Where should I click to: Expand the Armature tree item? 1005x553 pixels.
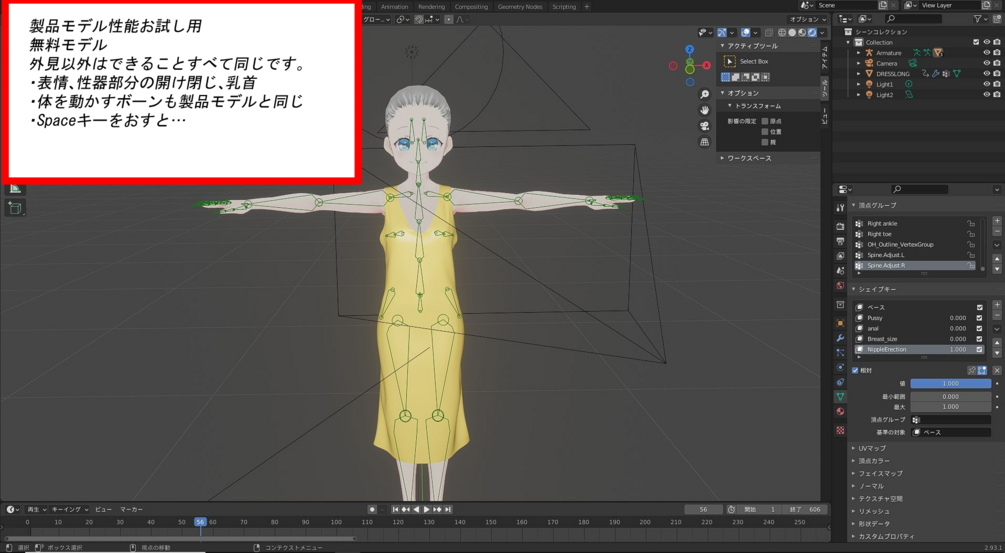tap(859, 53)
